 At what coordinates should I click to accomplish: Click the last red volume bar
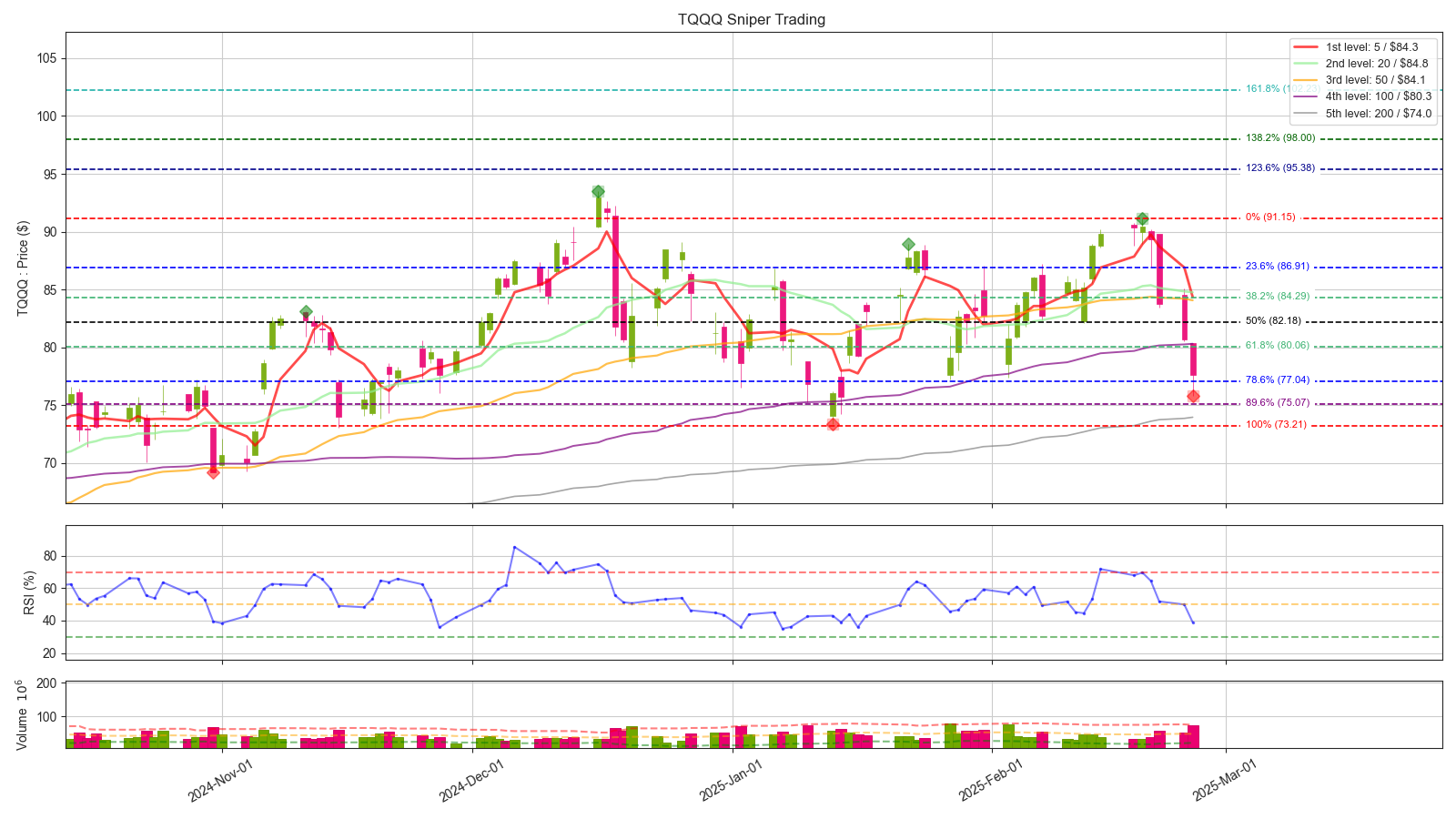tap(1193, 736)
